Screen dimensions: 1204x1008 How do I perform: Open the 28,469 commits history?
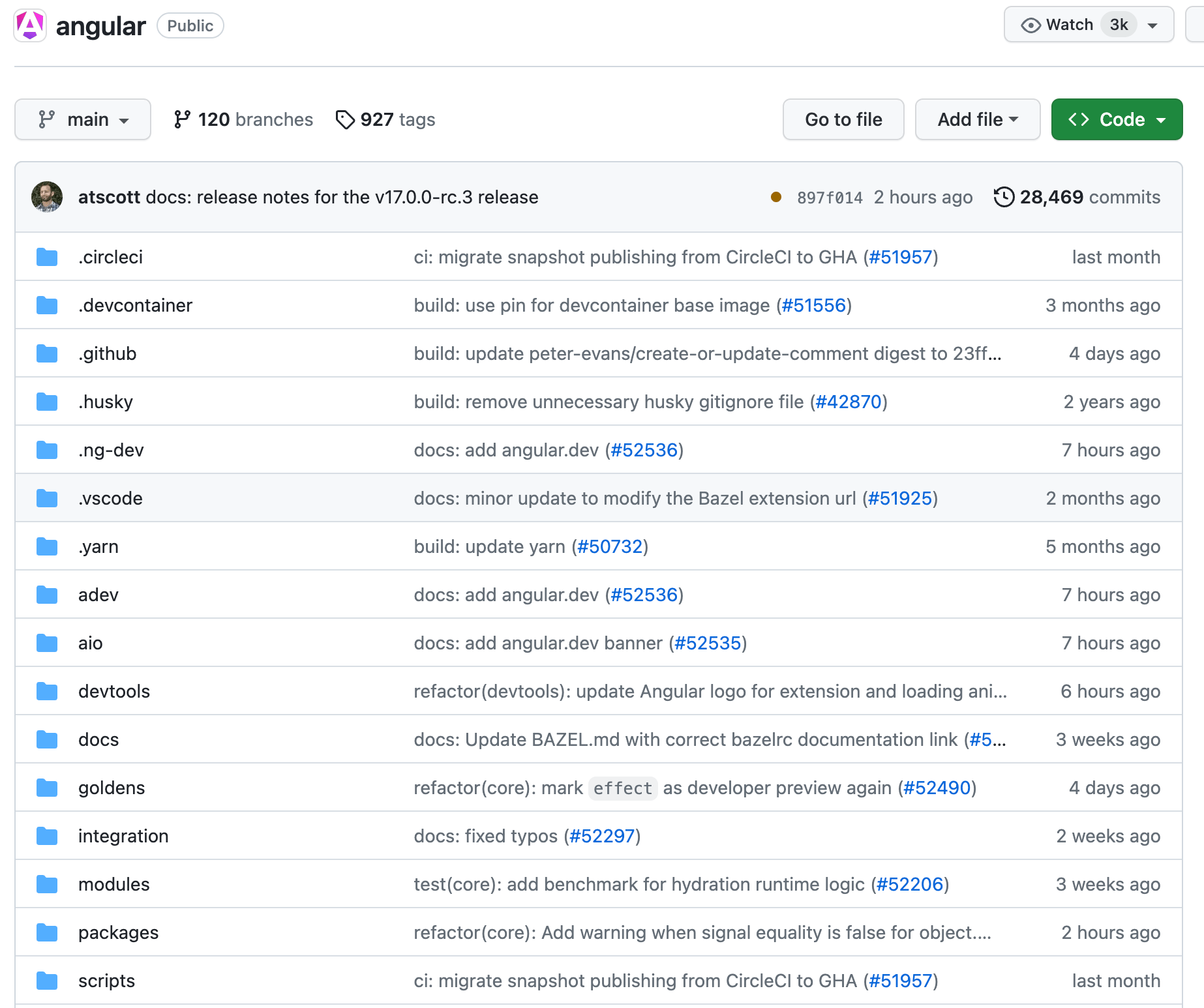pos(1077,197)
